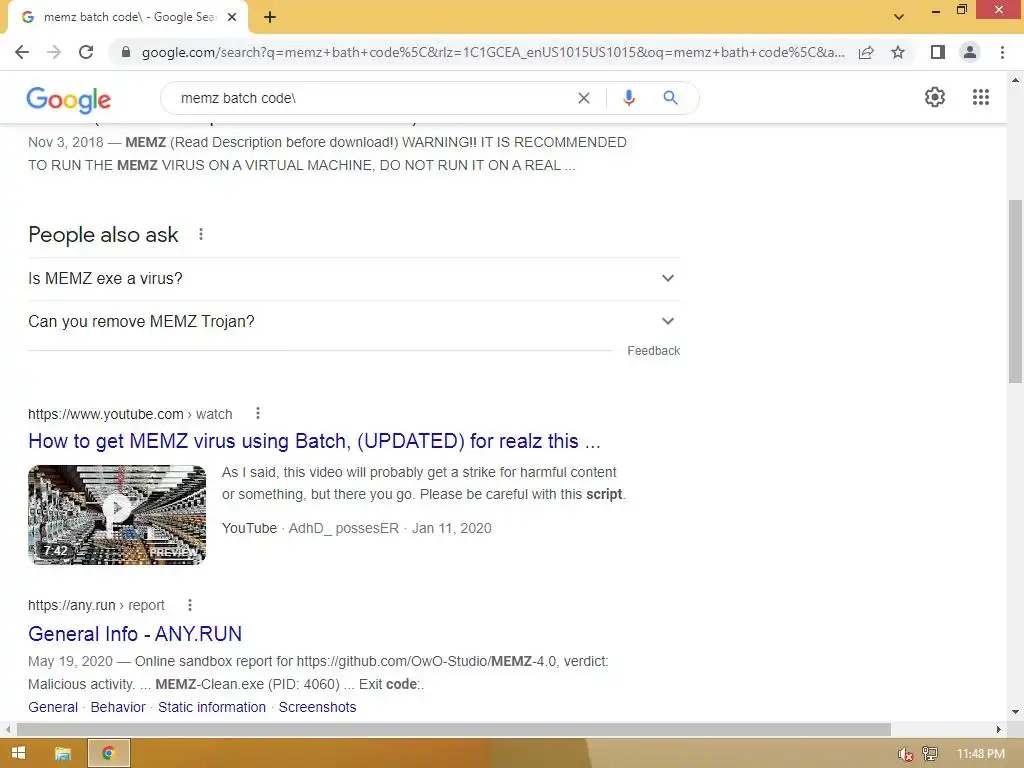
Task: Open the Screenshots sitelink
Action: tap(317, 707)
